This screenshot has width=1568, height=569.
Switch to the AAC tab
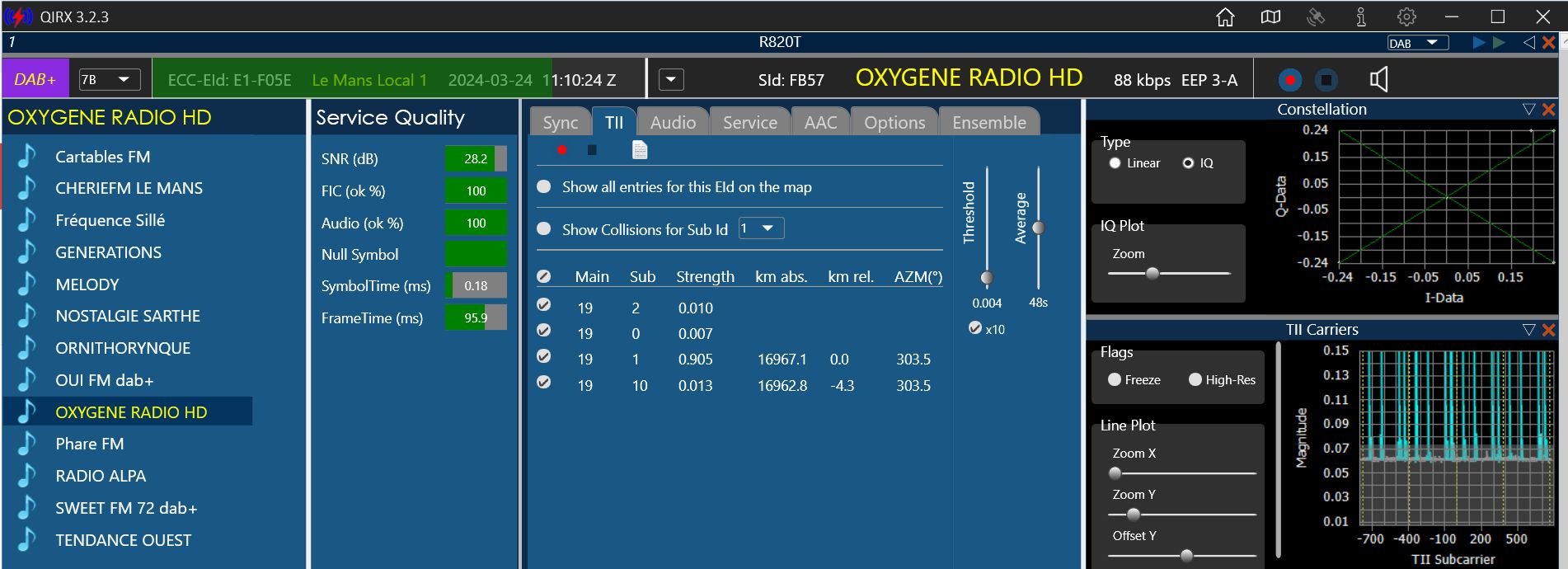[820, 122]
